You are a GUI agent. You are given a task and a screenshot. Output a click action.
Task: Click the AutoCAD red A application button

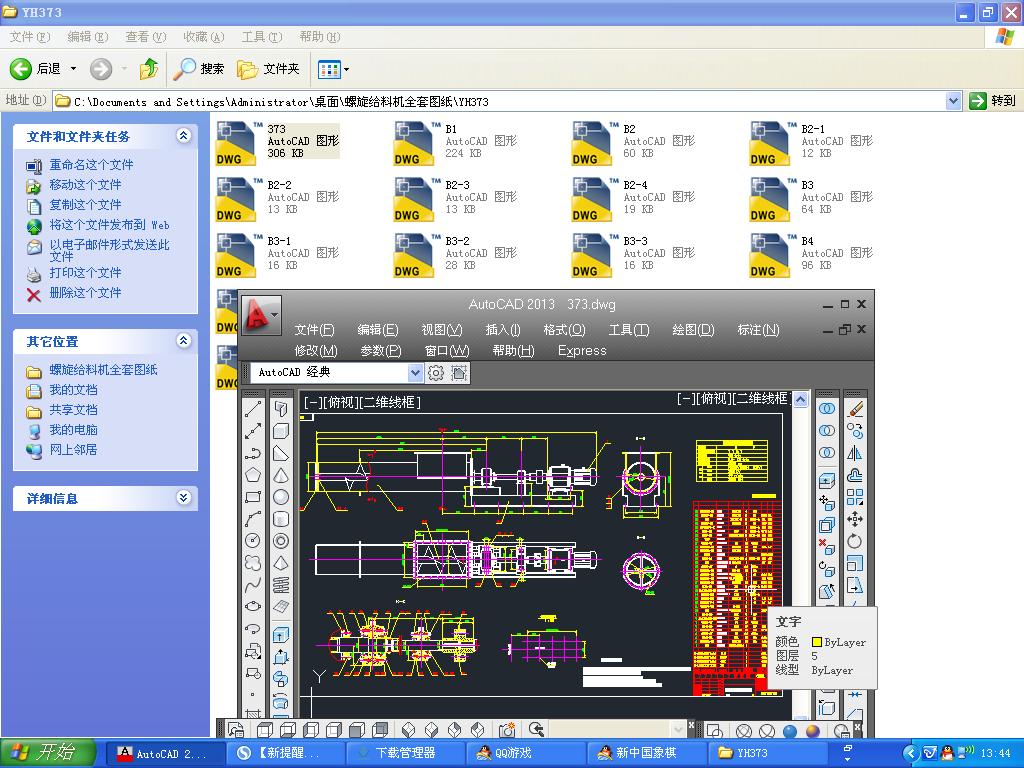point(257,316)
